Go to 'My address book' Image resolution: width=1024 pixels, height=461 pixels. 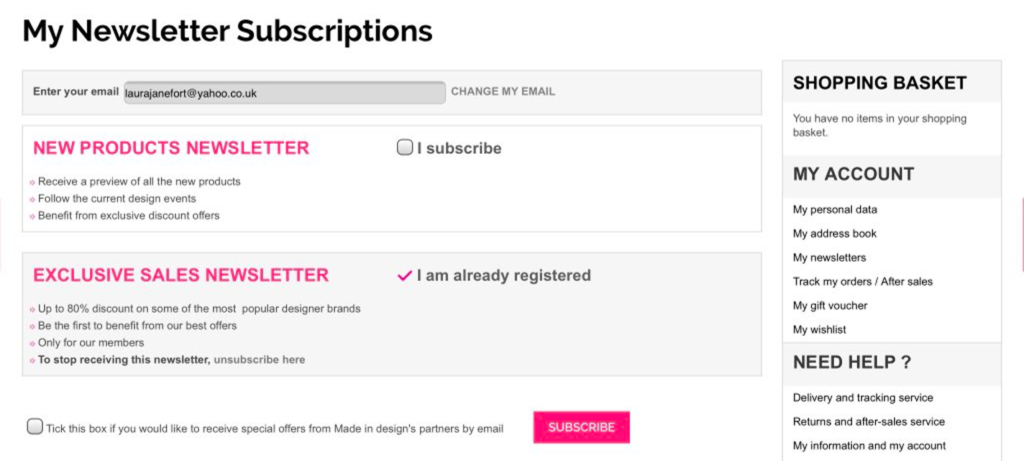pos(835,234)
